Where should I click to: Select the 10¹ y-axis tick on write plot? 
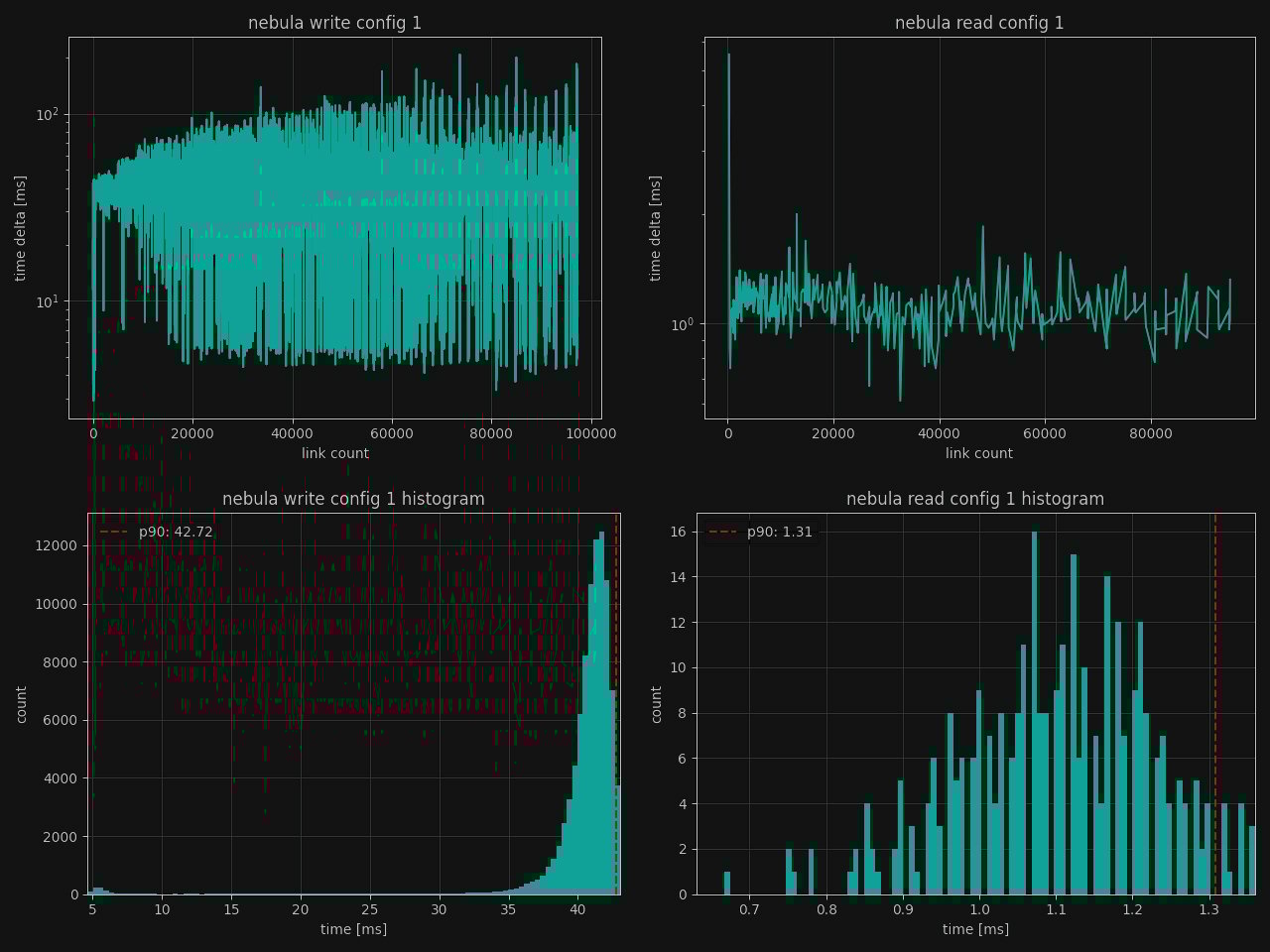pos(49,300)
